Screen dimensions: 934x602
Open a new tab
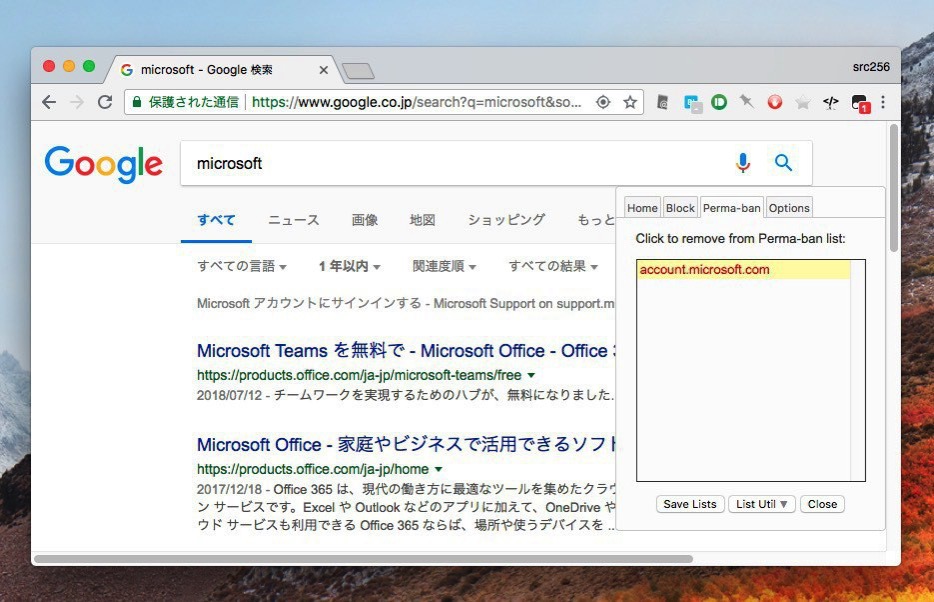click(x=359, y=71)
